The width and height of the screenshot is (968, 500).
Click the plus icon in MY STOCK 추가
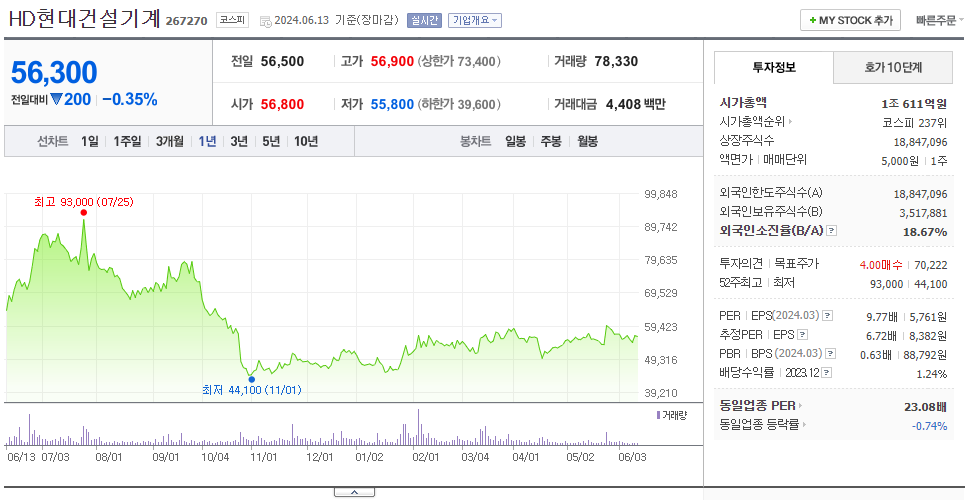[x=812, y=20]
